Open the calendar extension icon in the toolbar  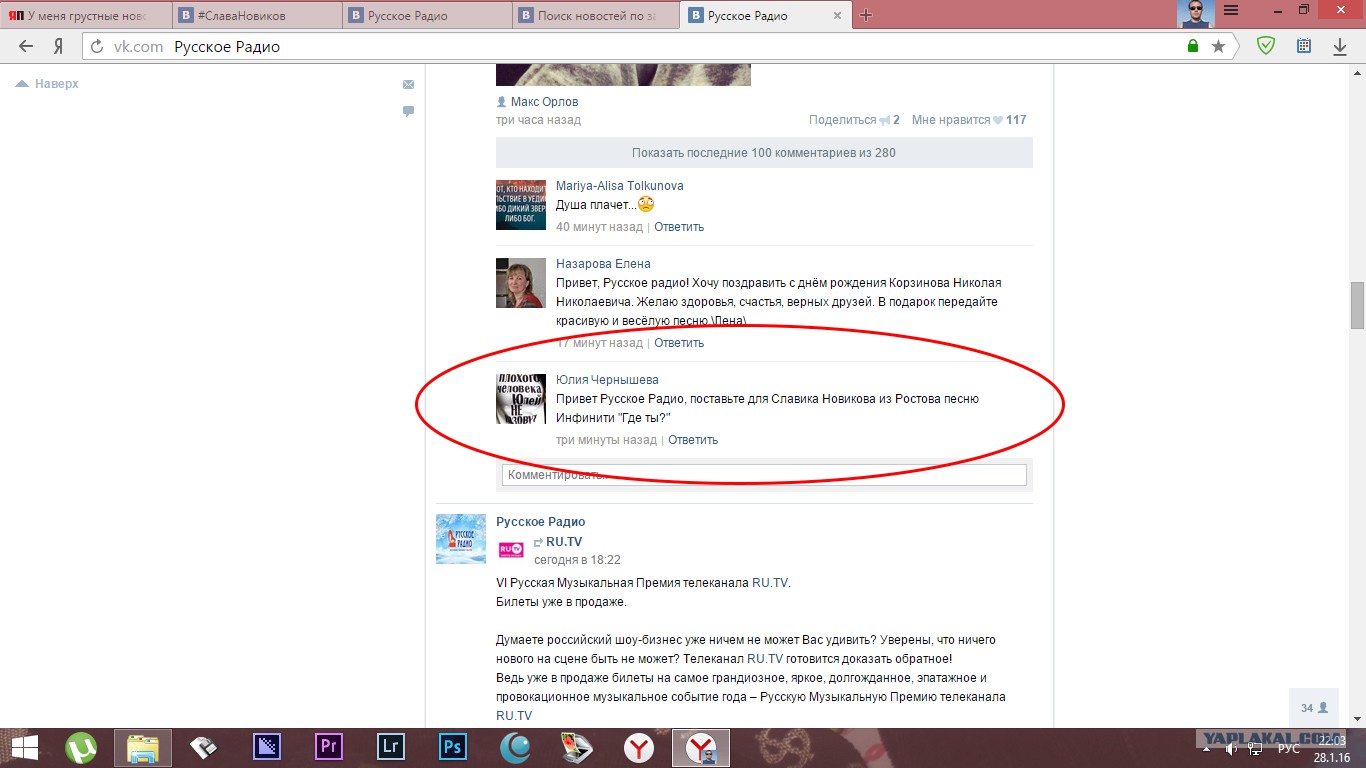point(1304,46)
